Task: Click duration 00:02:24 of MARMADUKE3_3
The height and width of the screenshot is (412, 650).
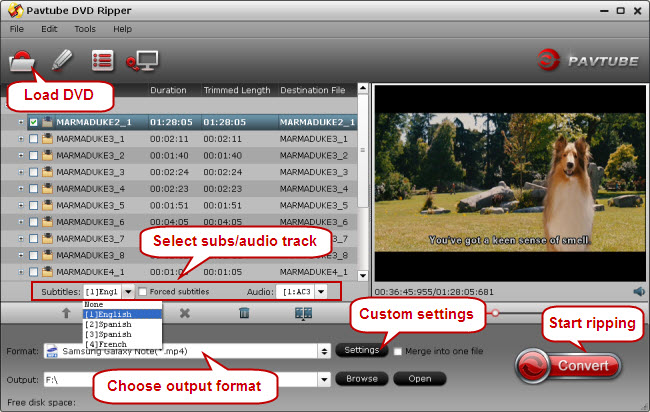Action: [x=169, y=172]
